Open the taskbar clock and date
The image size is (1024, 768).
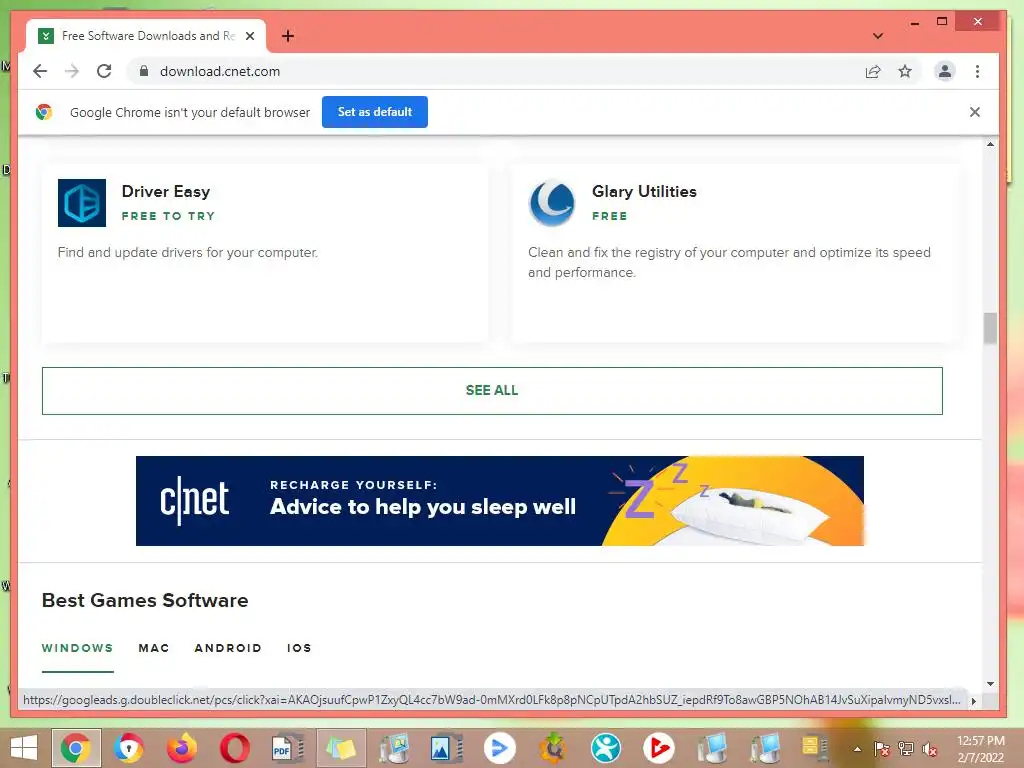coord(980,749)
